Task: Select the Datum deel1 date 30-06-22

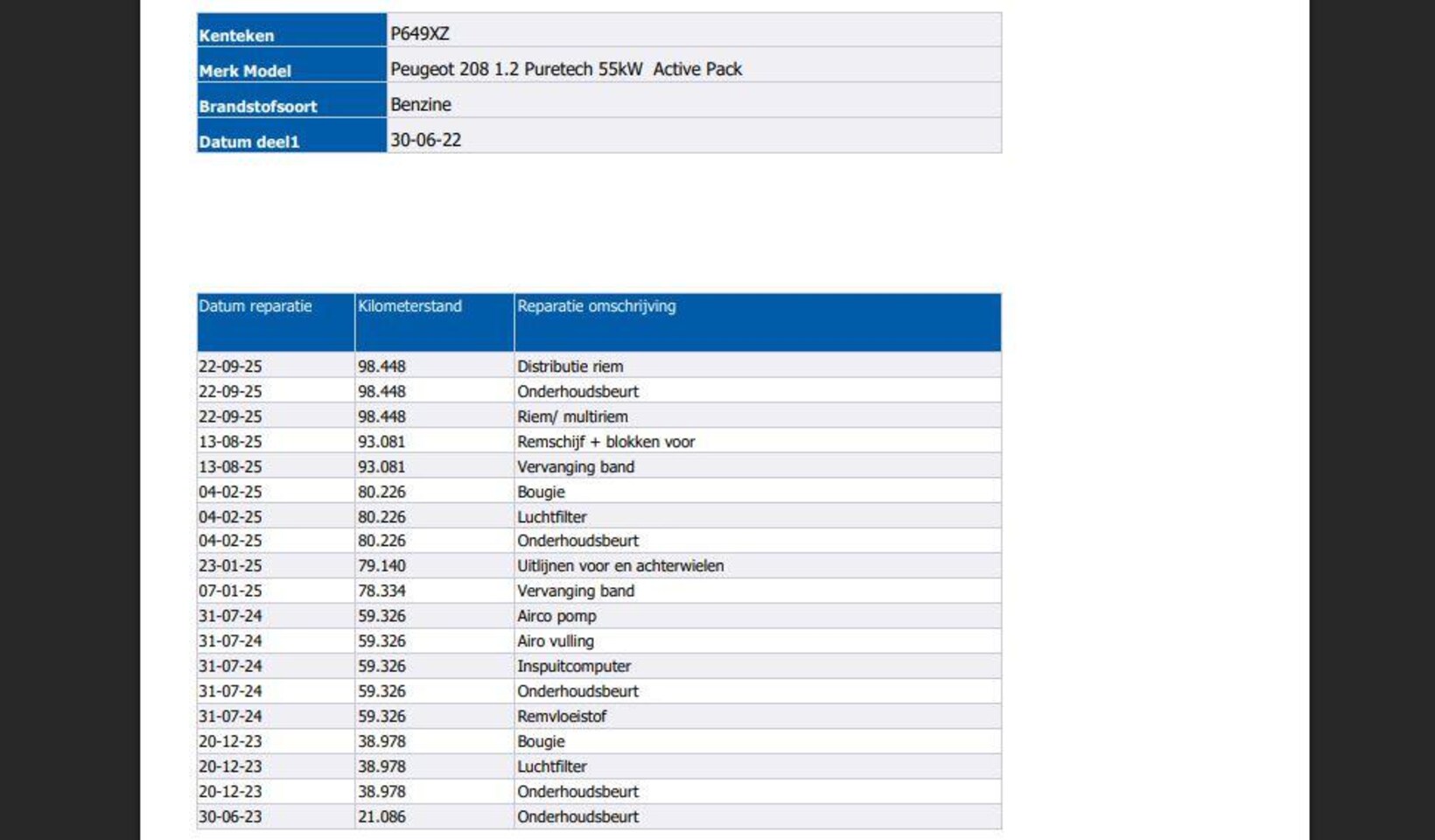Action: point(425,140)
